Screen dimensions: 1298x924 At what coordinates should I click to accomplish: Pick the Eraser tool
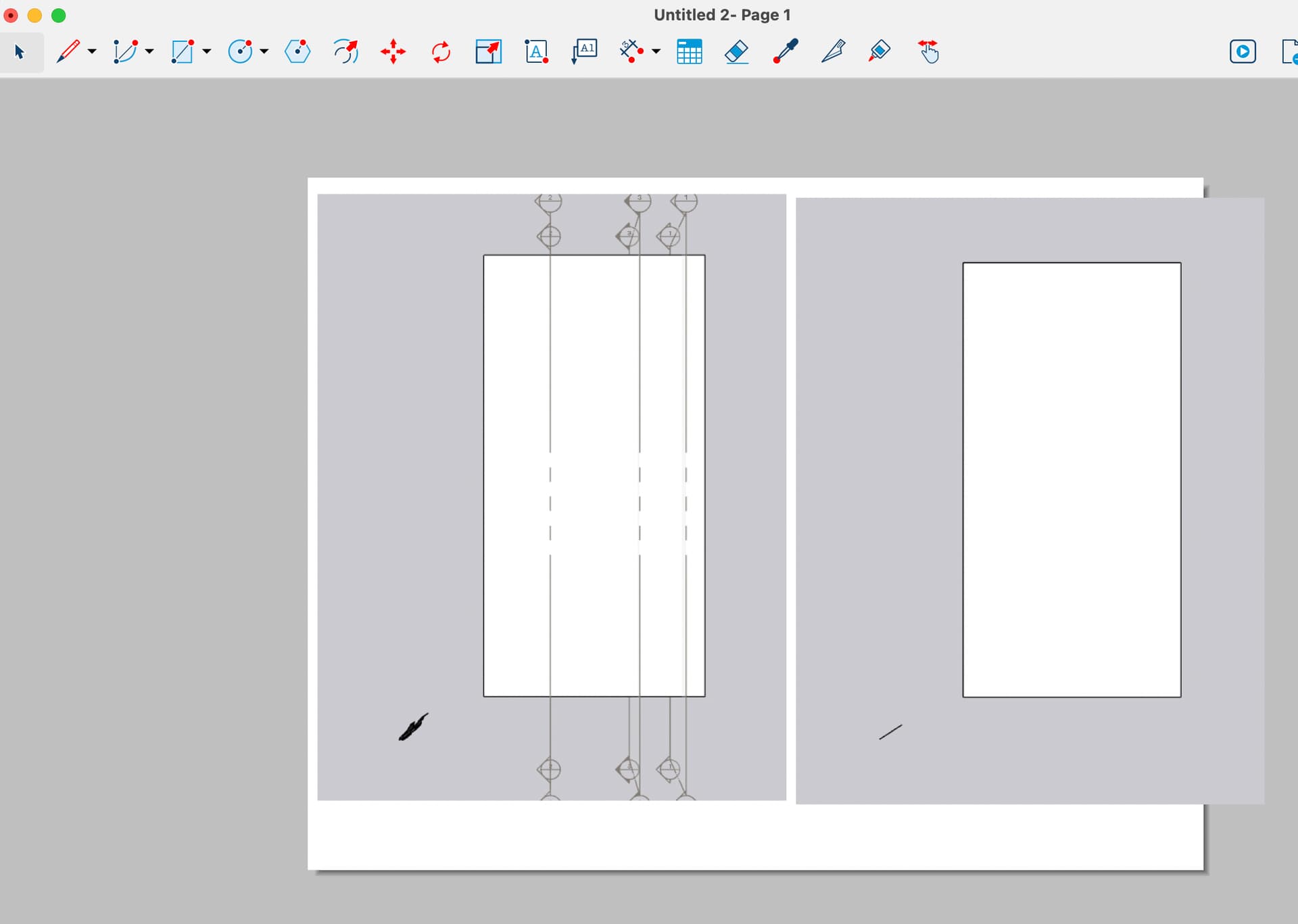point(736,52)
